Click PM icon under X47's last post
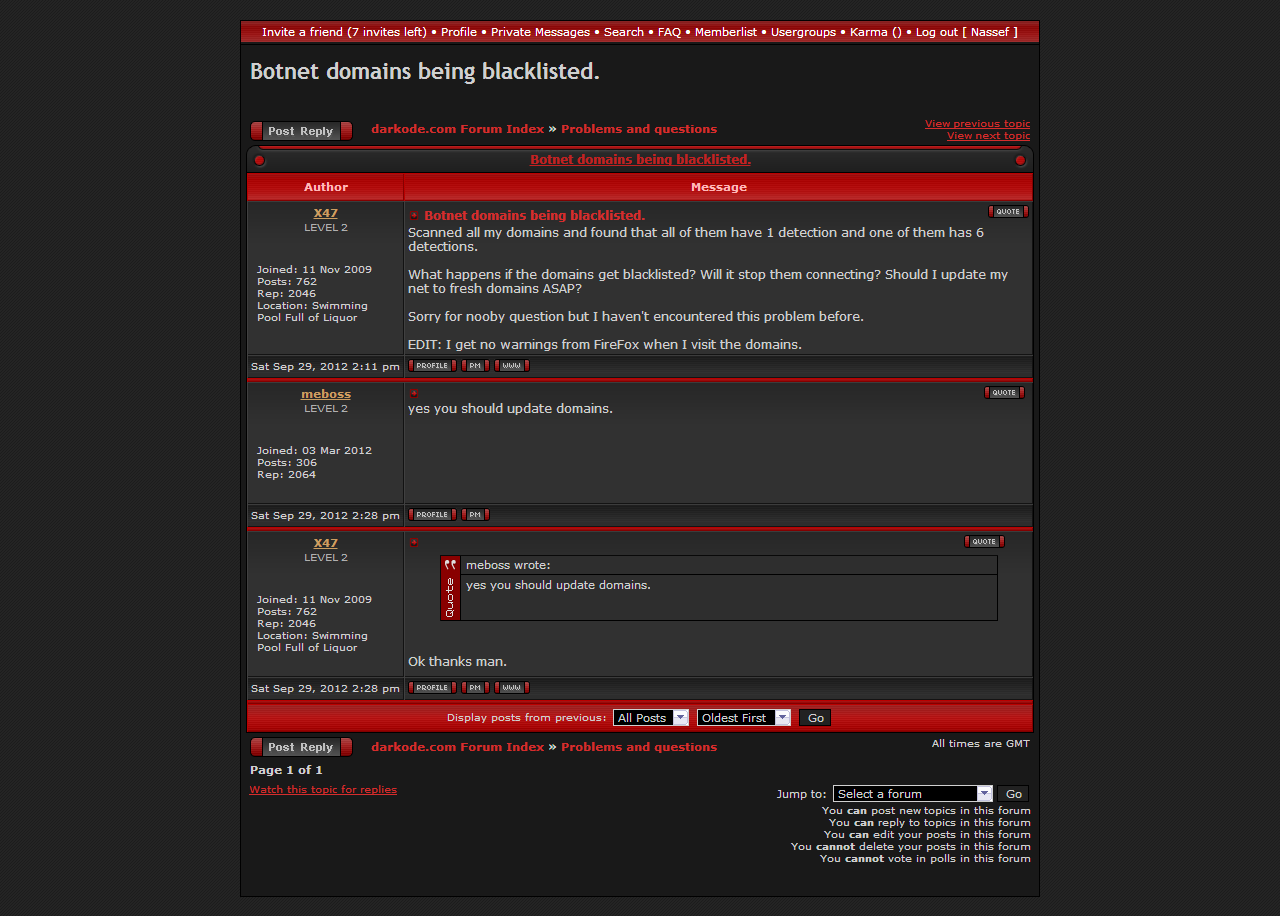The height and width of the screenshot is (916, 1280). [x=475, y=688]
